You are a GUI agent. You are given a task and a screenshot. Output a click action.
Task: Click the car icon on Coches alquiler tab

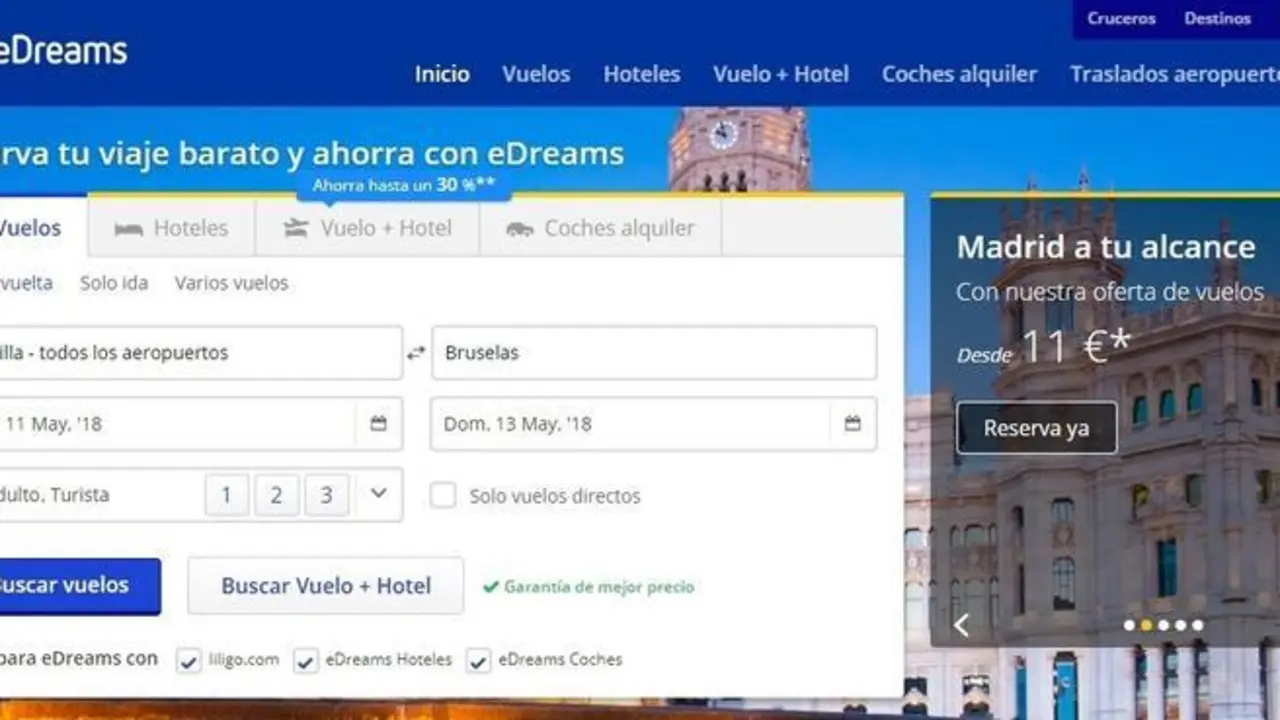[519, 229]
